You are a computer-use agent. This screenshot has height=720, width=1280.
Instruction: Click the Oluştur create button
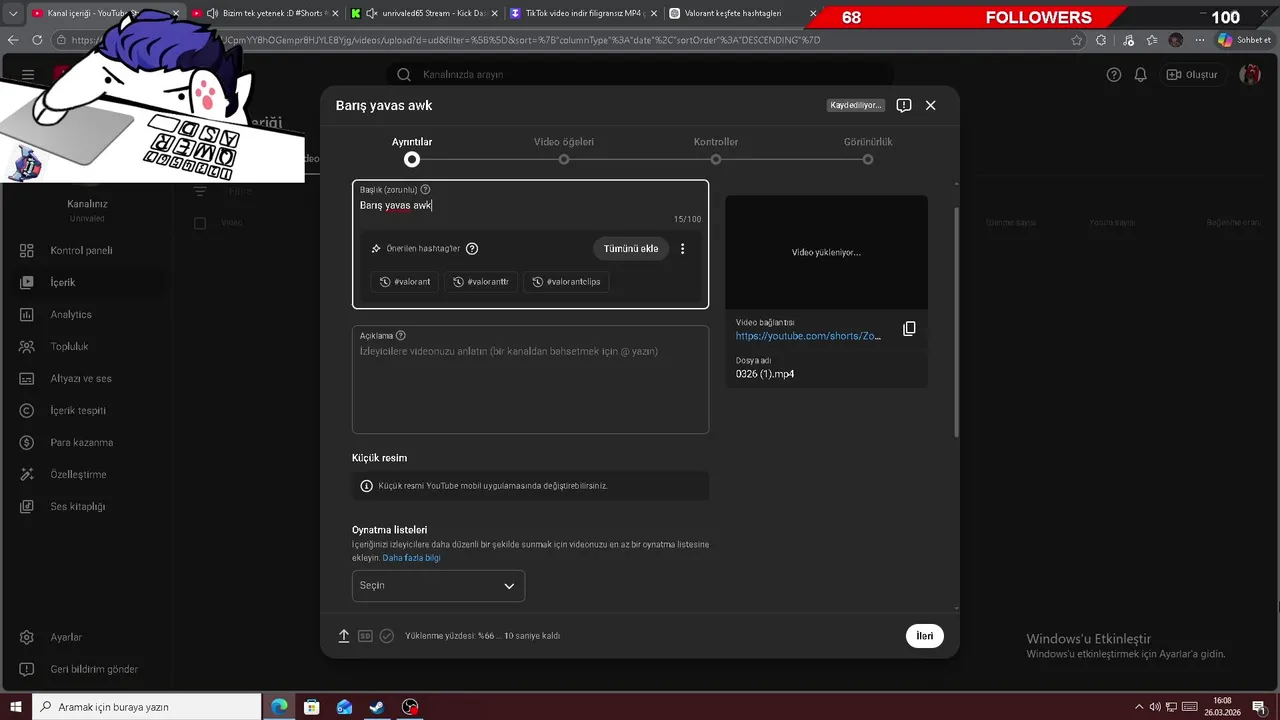[x=1192, y=75]
